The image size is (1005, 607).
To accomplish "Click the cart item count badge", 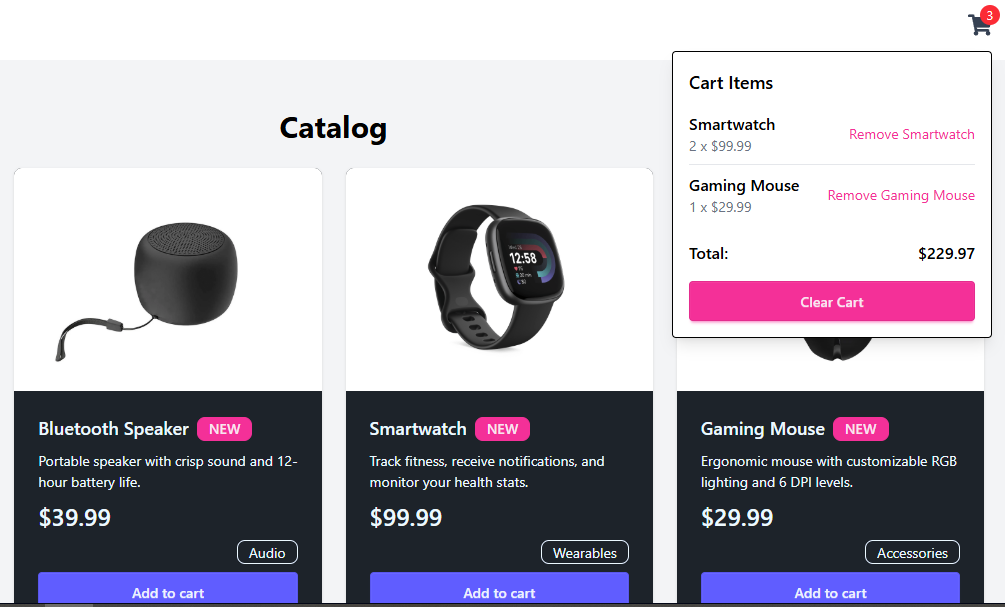I will tap(991, 13).
